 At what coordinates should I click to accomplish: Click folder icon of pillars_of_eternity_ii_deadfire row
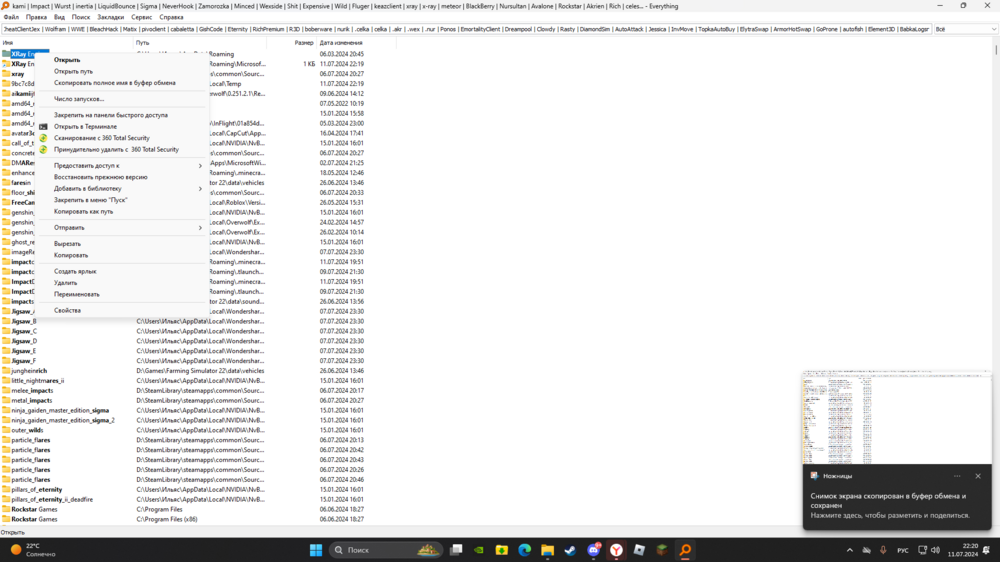[6, 499]
